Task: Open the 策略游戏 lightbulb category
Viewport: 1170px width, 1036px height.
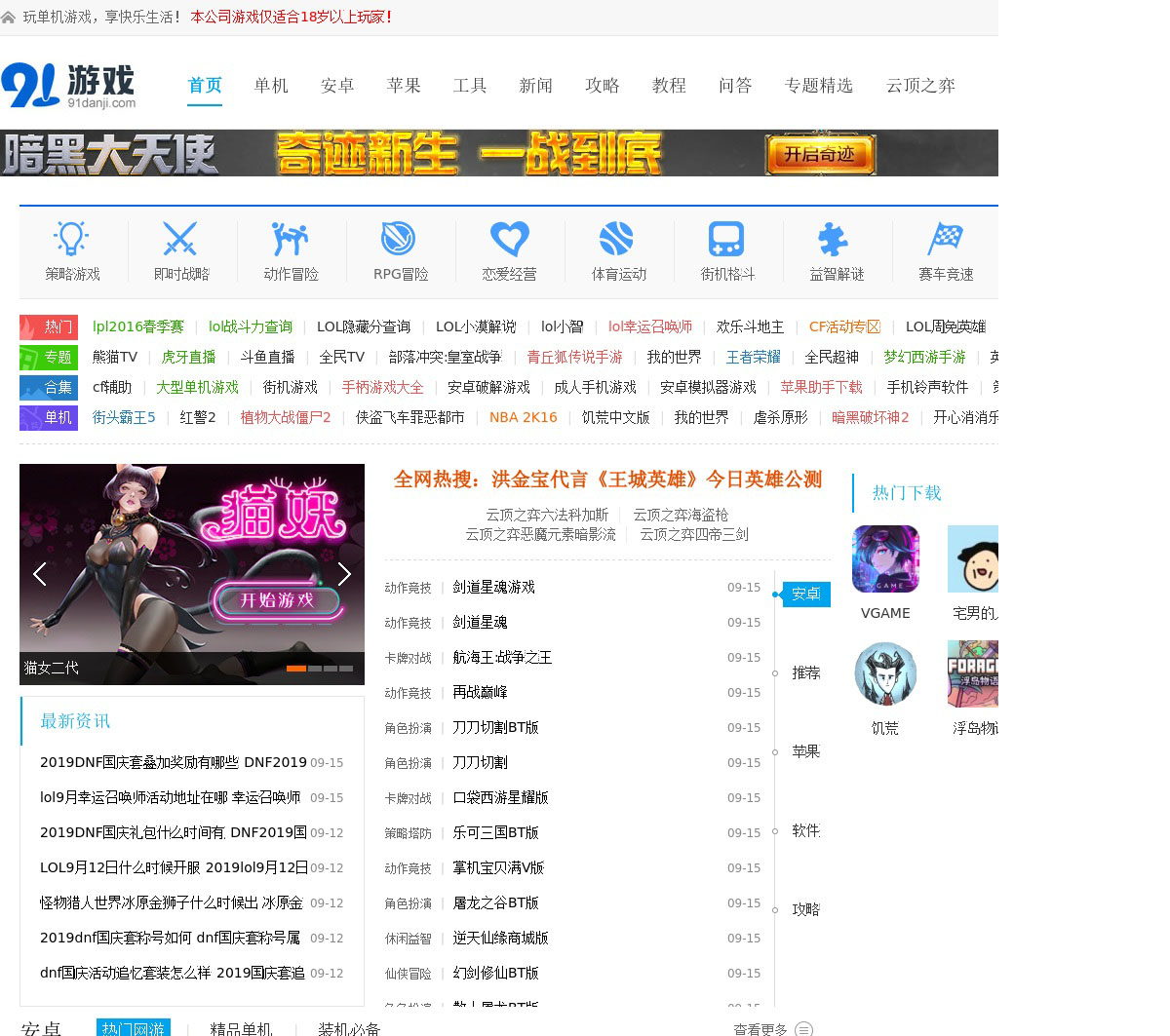Action: (72, 238)
